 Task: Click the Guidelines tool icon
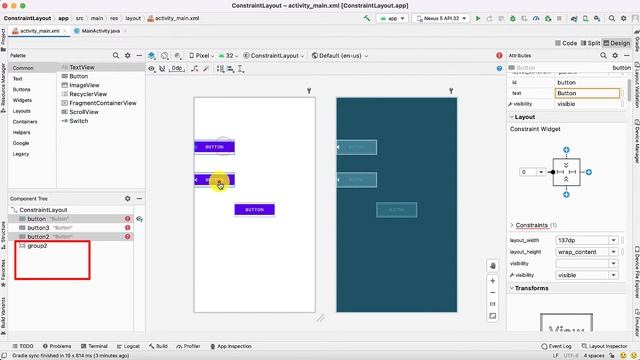click(x=241, y=69)
